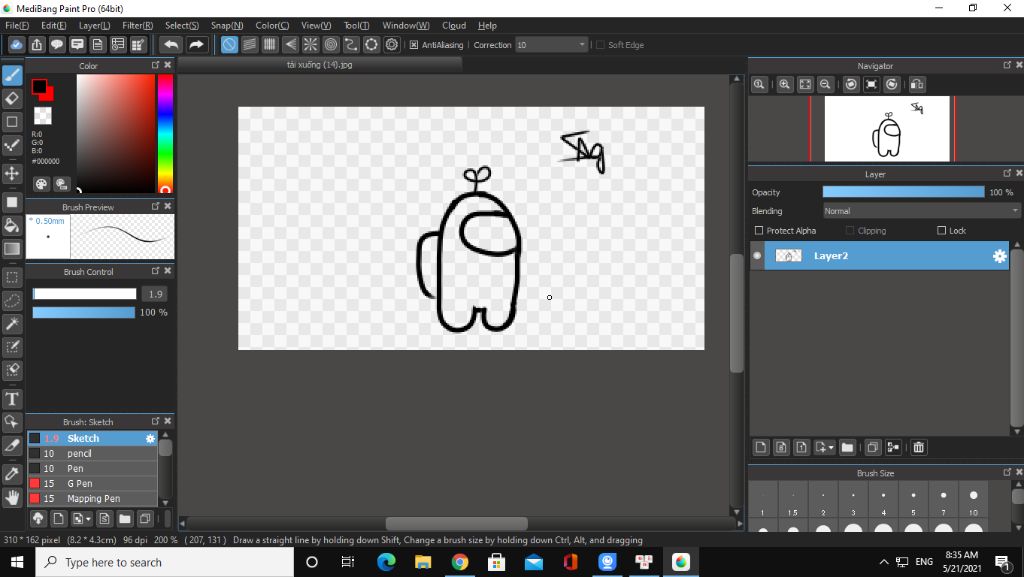Open File Explorer from taskbar
The image size is (1024, 577).
point(423,562)
